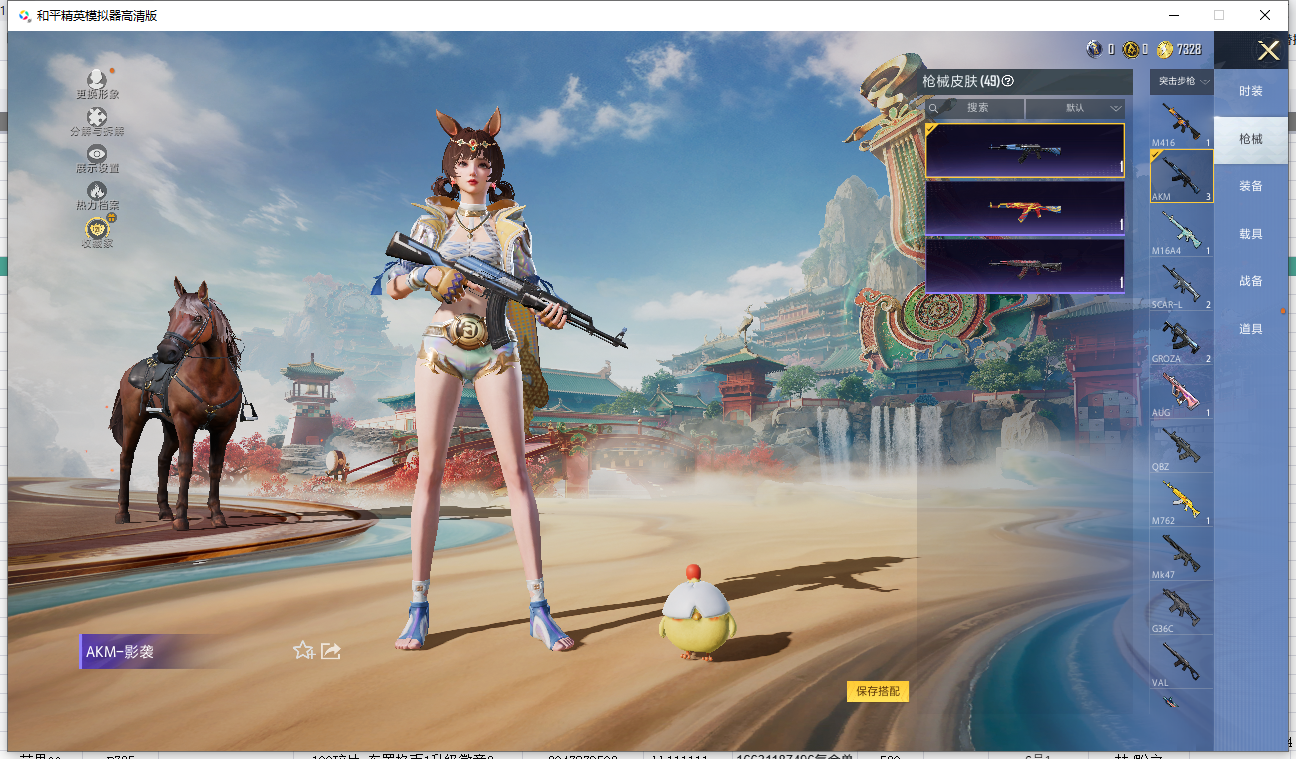Screen dimensions: 1296x759
Task: Select the AUG weapon icon
Action: [1181, 392]
